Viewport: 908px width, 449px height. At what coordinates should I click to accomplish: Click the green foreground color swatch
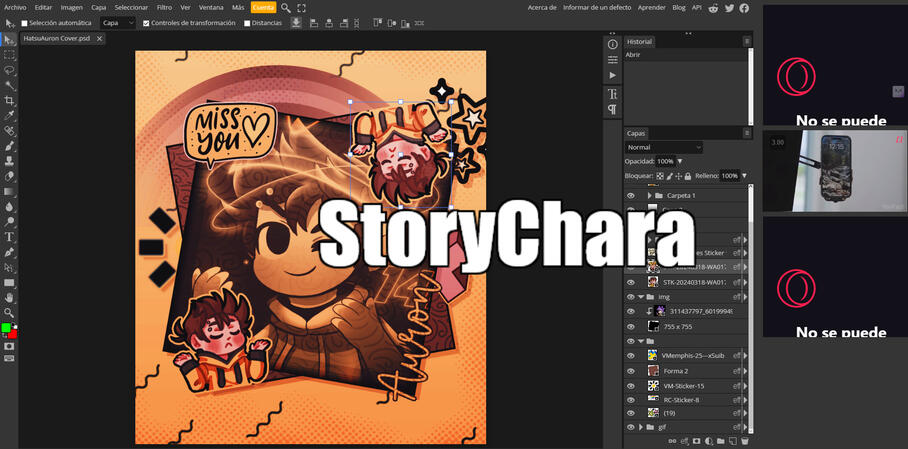pos(6,328)
